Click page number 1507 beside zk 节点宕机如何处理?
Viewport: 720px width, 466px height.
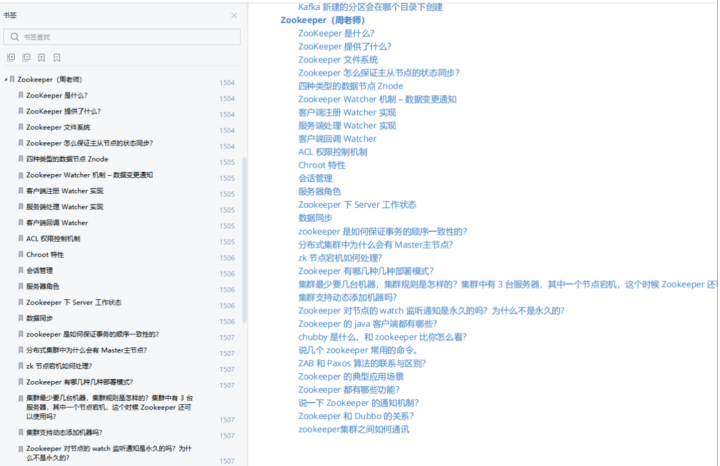(227, 369)
